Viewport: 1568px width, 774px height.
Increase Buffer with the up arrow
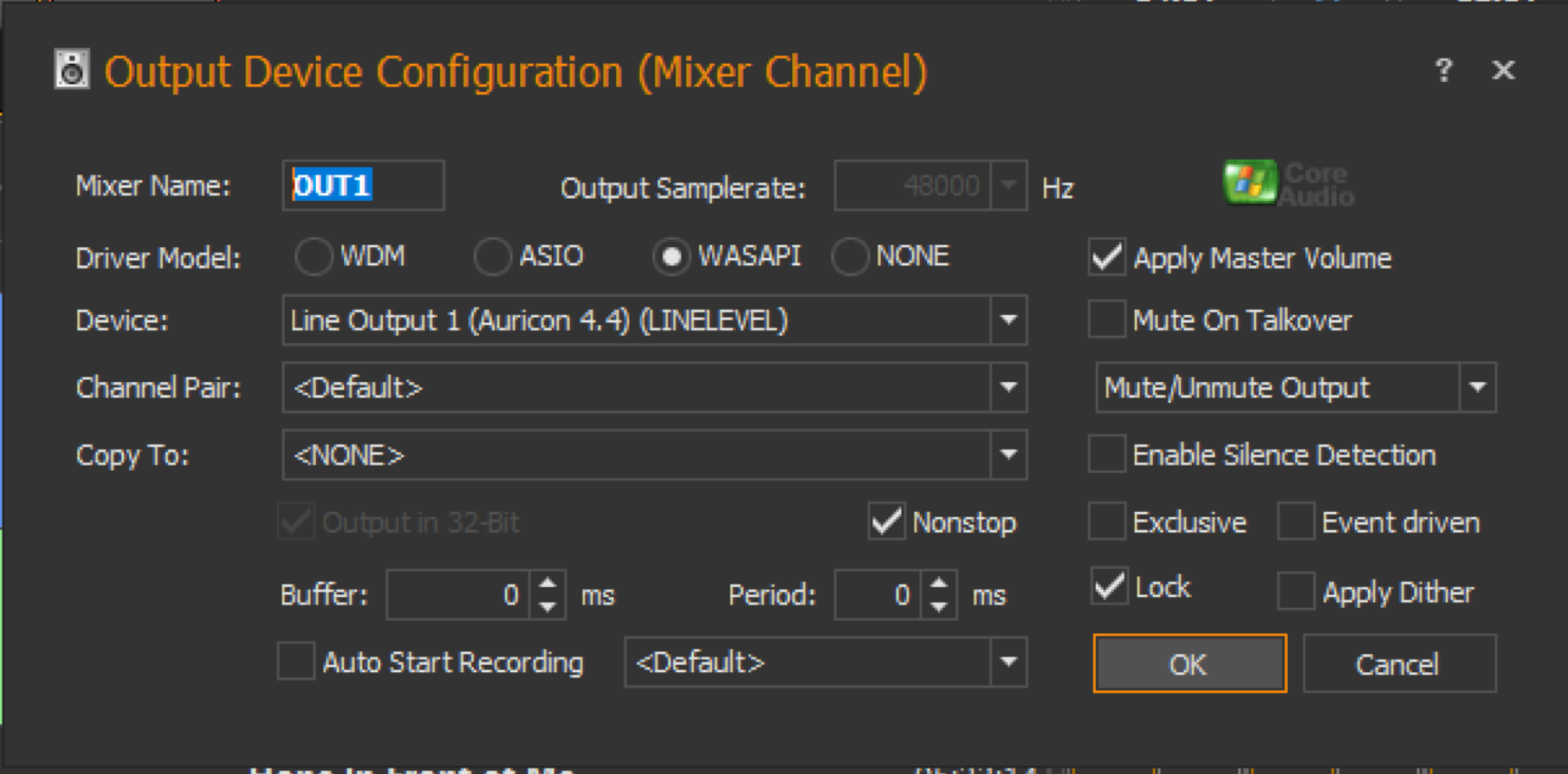coord(547,582)
